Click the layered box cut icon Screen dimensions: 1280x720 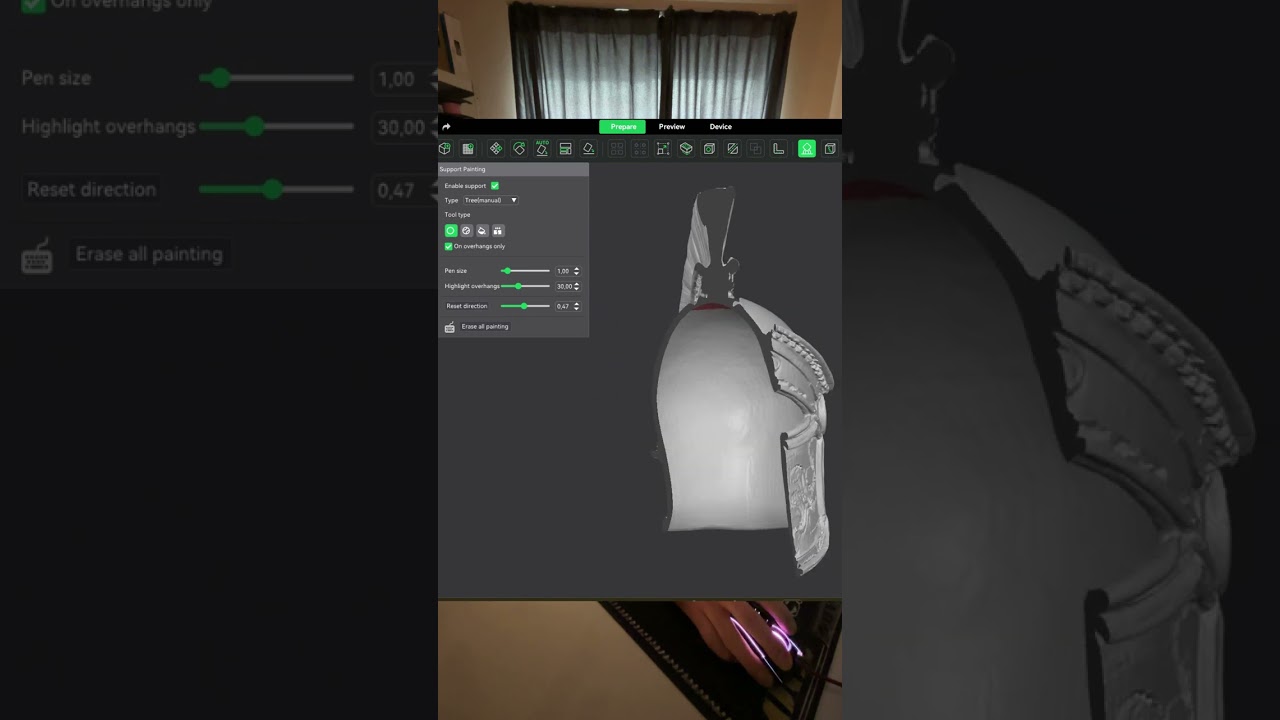686,149
